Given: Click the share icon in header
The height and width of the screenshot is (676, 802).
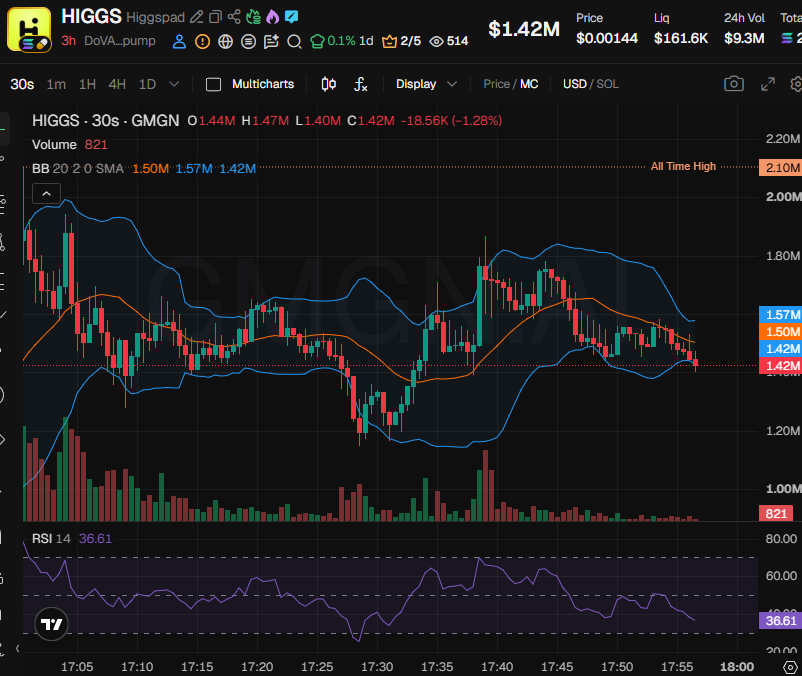Looking at the screenshot, I should coord(234,17).
